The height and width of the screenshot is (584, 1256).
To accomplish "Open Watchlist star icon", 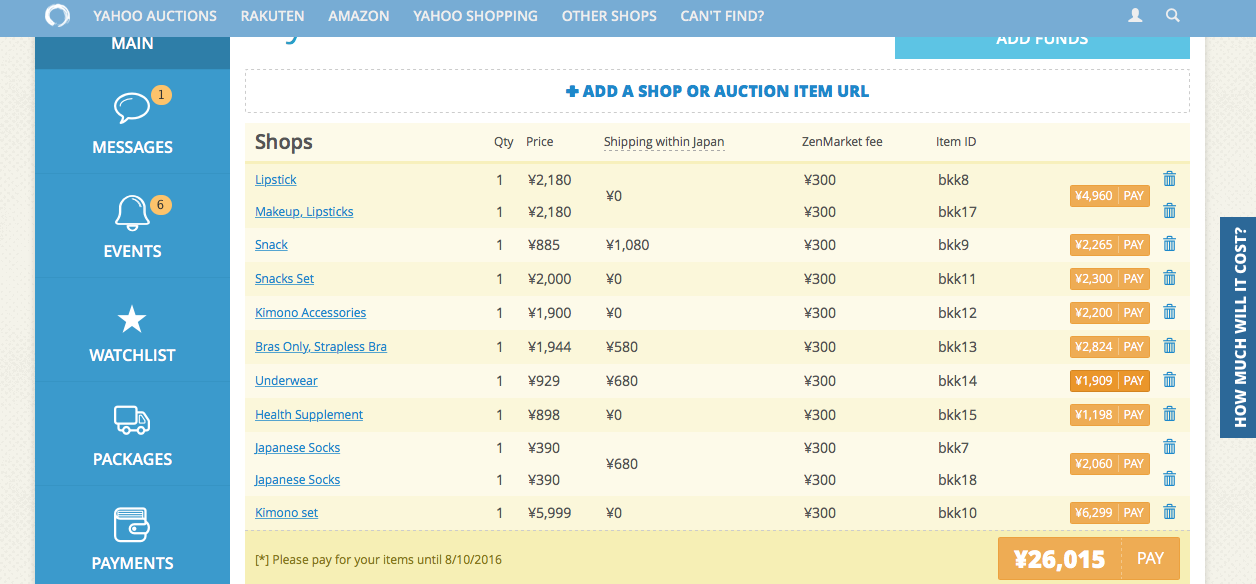I will pyautogui.click(x=132, y=320).
